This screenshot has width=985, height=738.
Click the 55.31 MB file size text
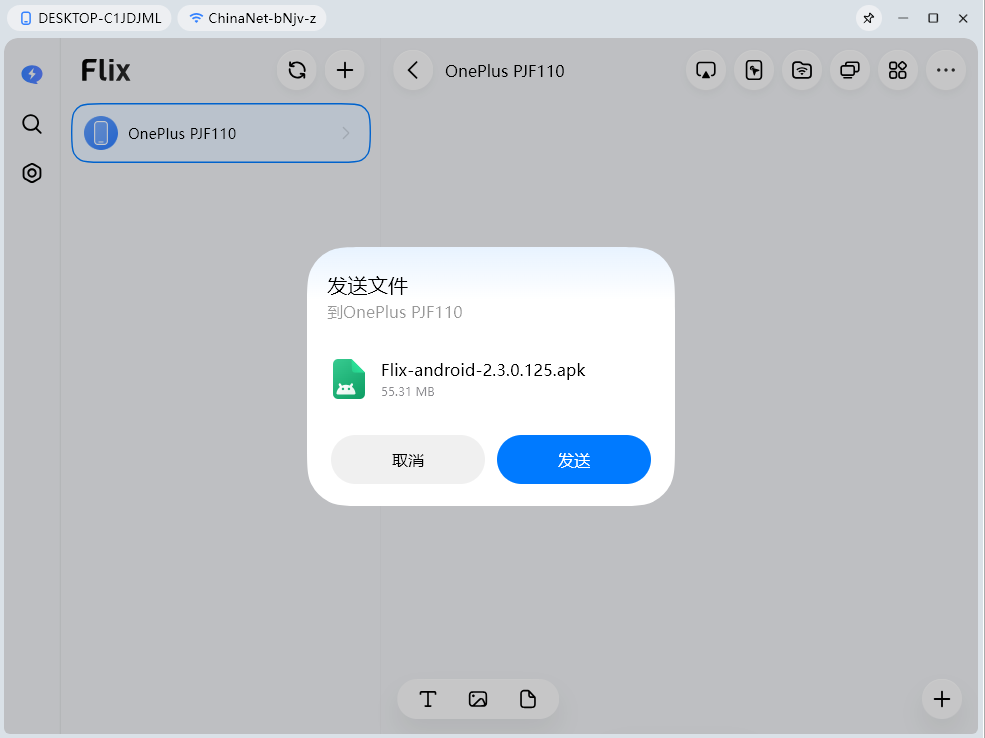point(408,391)
